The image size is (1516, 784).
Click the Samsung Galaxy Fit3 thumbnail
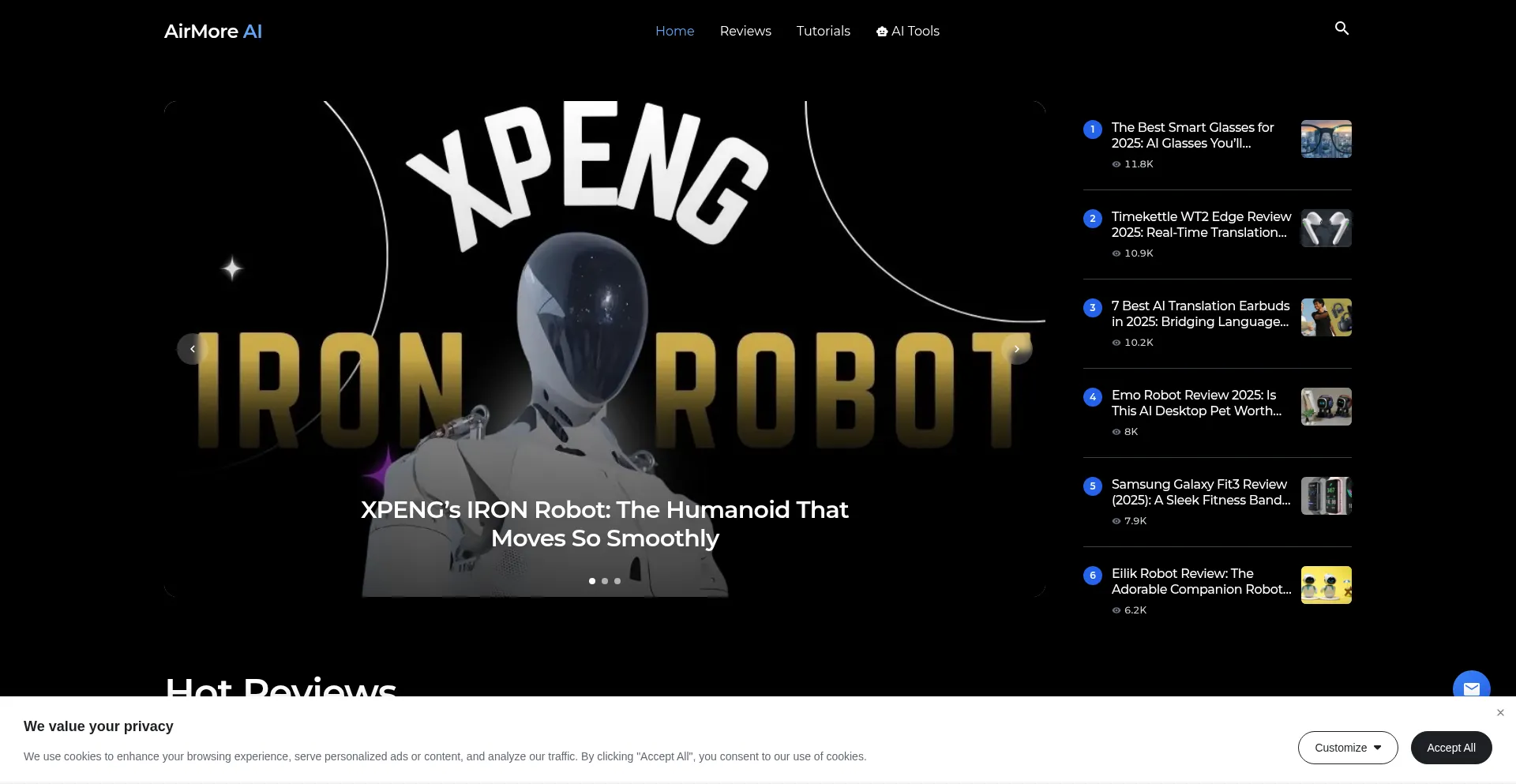(x=1326, y=496)
